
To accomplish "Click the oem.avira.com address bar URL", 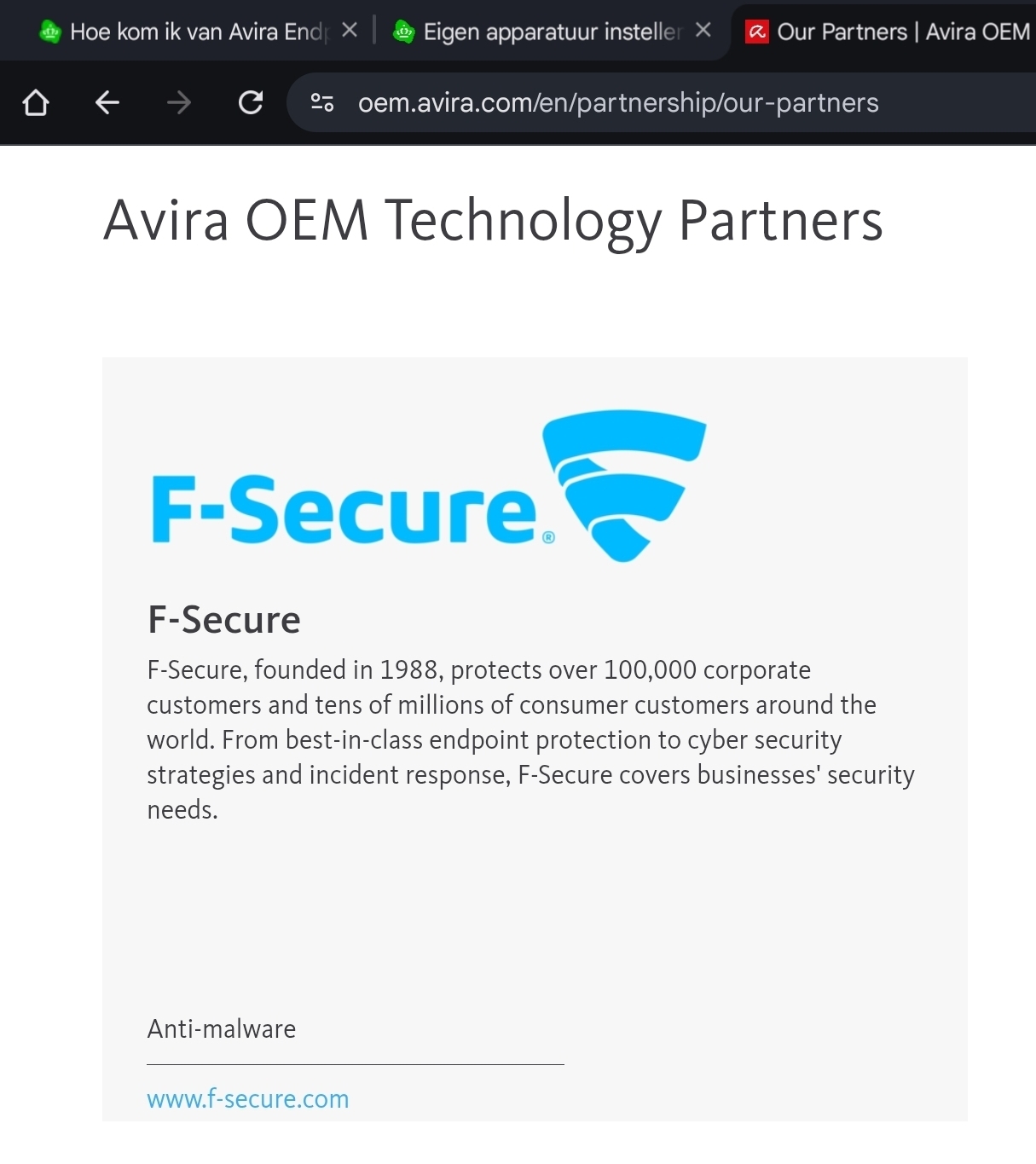I will coord(618,103).
